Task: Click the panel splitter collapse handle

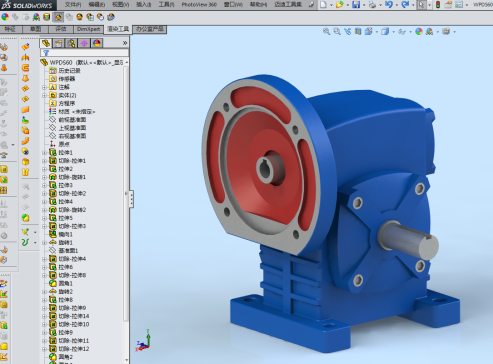Action: 132,199
